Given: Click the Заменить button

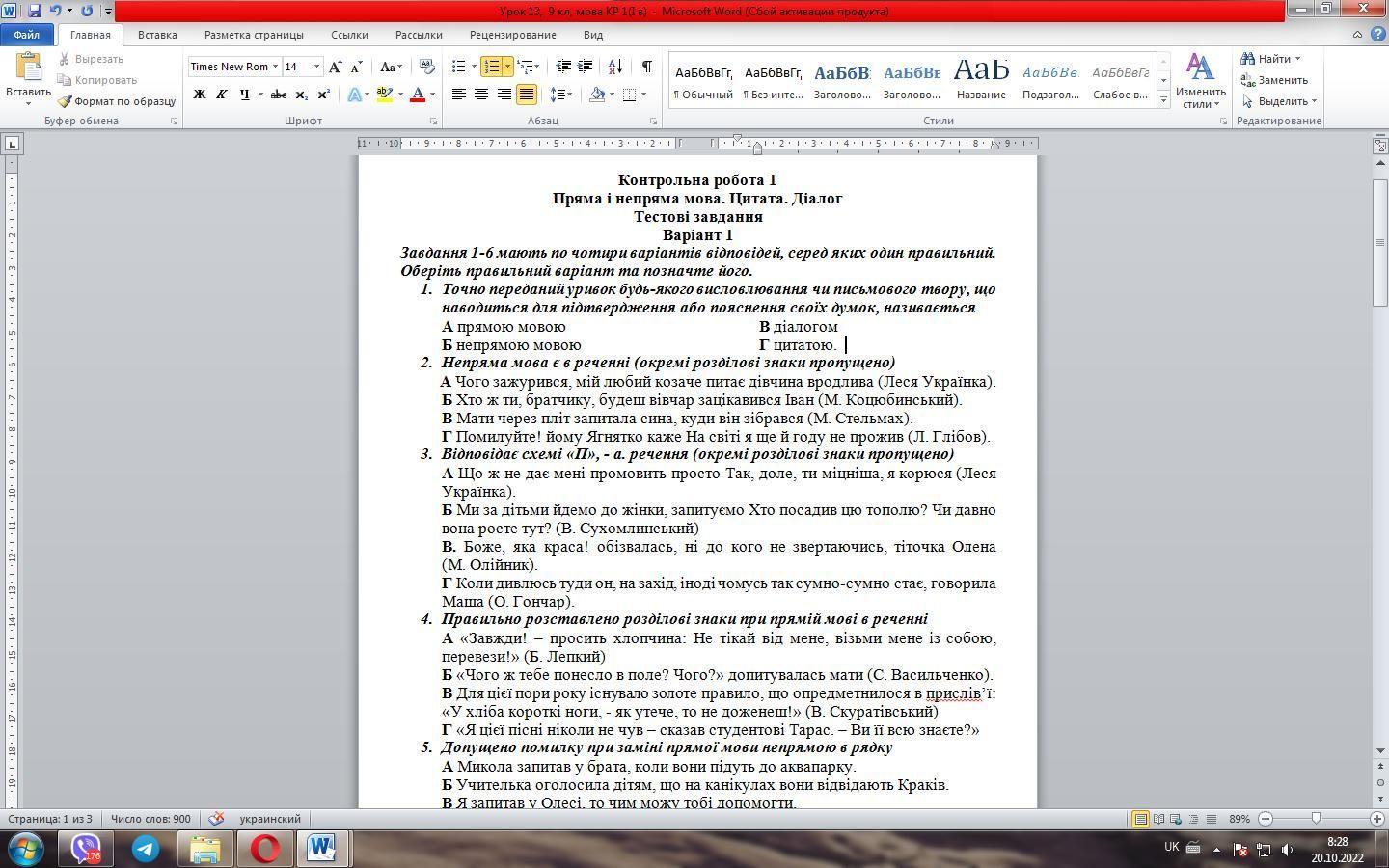Looking at the screenshot, I should (x=1274, y=80).
